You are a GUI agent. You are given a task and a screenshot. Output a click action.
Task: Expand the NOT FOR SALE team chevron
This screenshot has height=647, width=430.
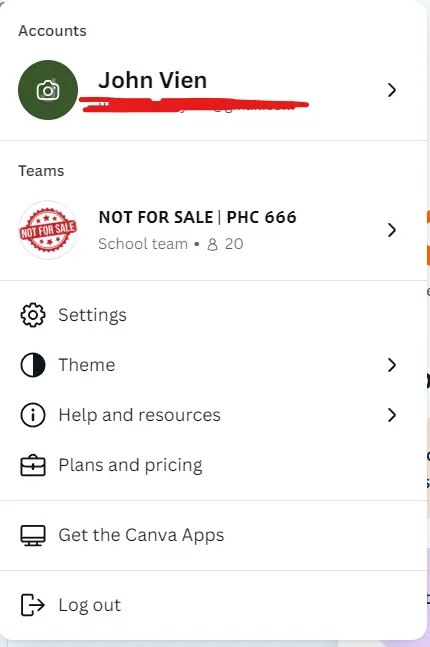tap(392, 230)
